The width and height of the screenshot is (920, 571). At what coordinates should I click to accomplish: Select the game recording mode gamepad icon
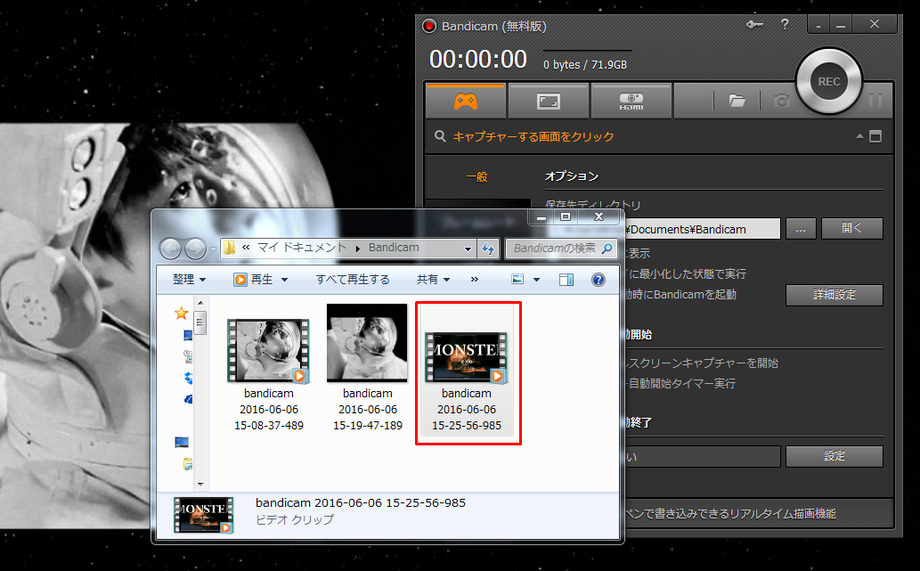(466, 101)
